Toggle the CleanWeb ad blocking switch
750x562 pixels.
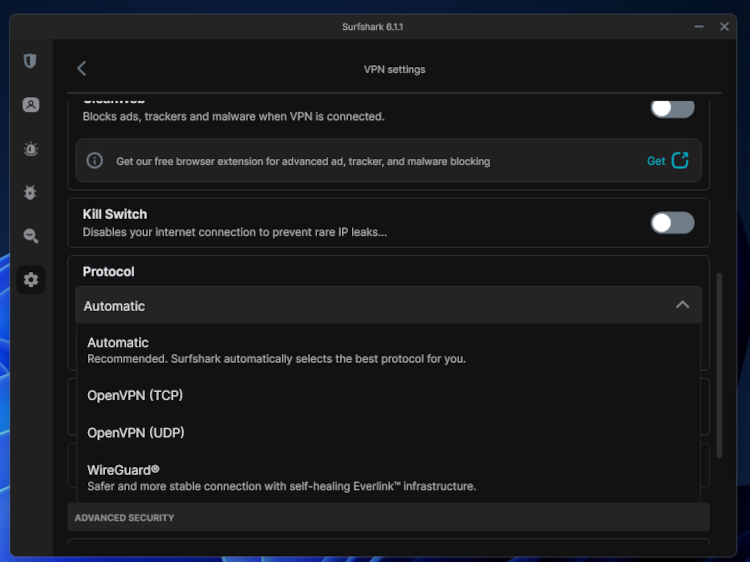pyautogui.click(x=672, y=109)
